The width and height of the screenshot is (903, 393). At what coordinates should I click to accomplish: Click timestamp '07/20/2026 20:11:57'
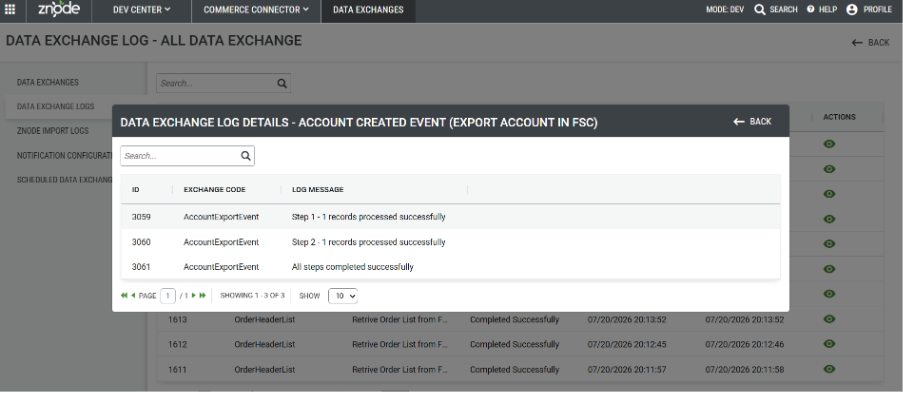tap(627, 369)
